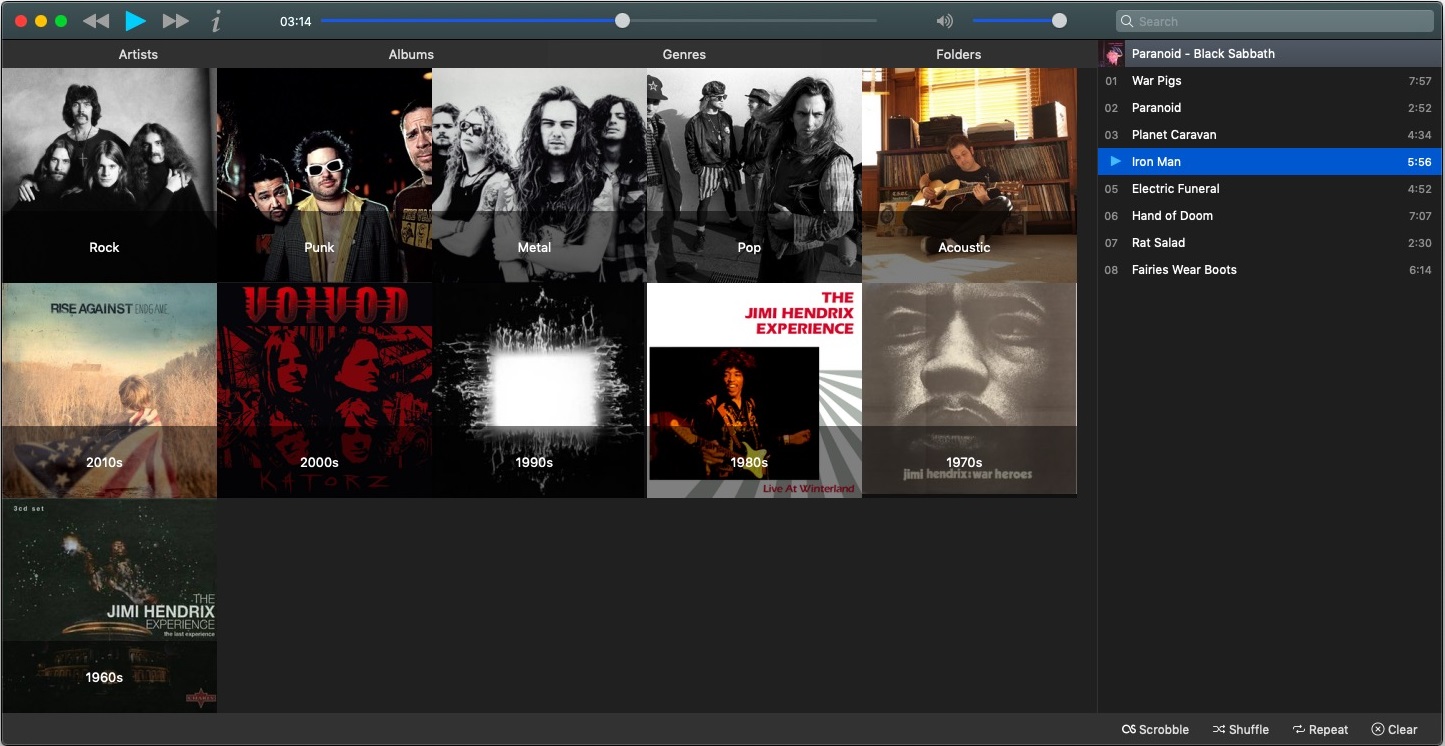This screenshot has width=1445, height=746.
Task: Open the Folders tab
Action: [x=958, y=54]
